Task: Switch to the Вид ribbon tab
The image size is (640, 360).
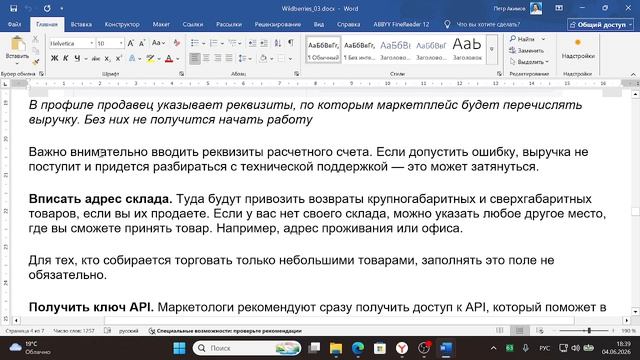Action: tap(319, 24)
